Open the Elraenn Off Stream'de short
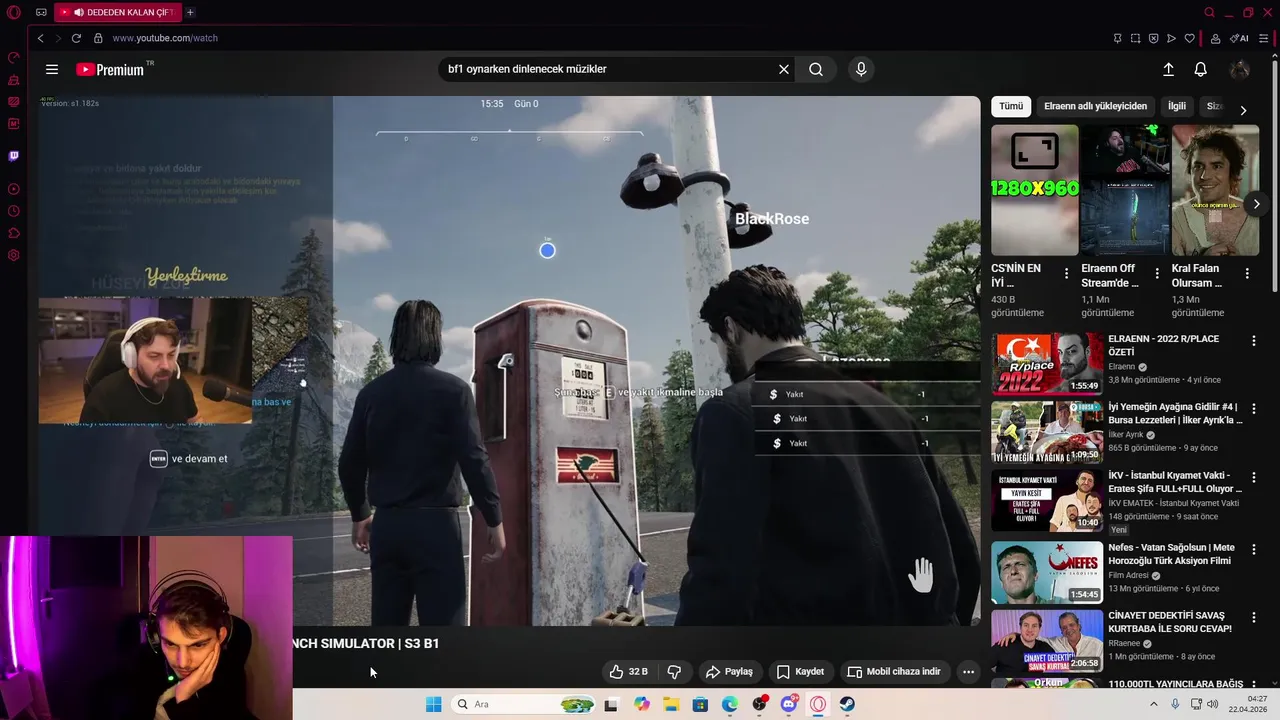The height and width of the screenshot is (720, 1280). (x=1125, y=190)
